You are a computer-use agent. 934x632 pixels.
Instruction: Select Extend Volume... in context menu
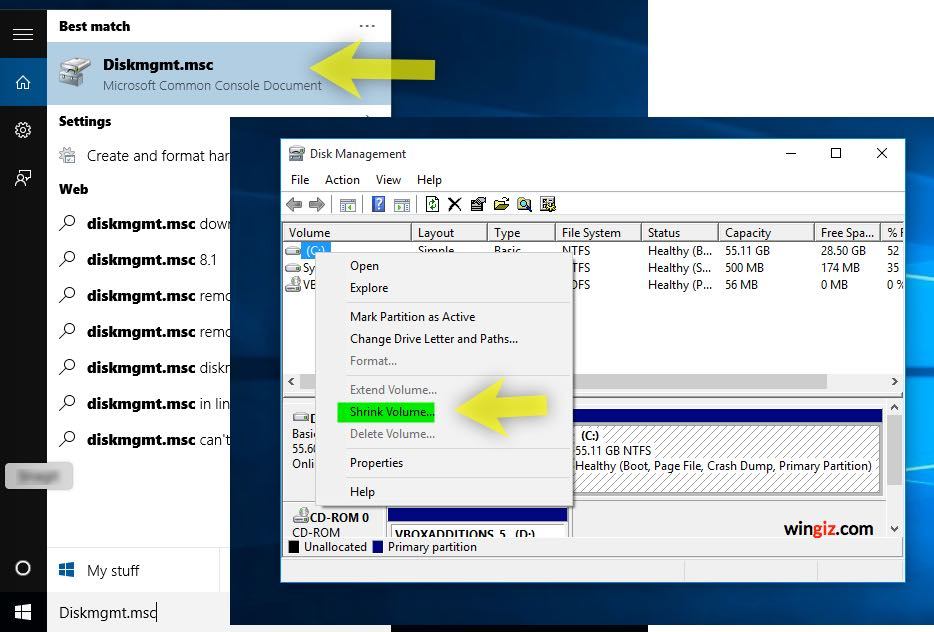(444, 390)
